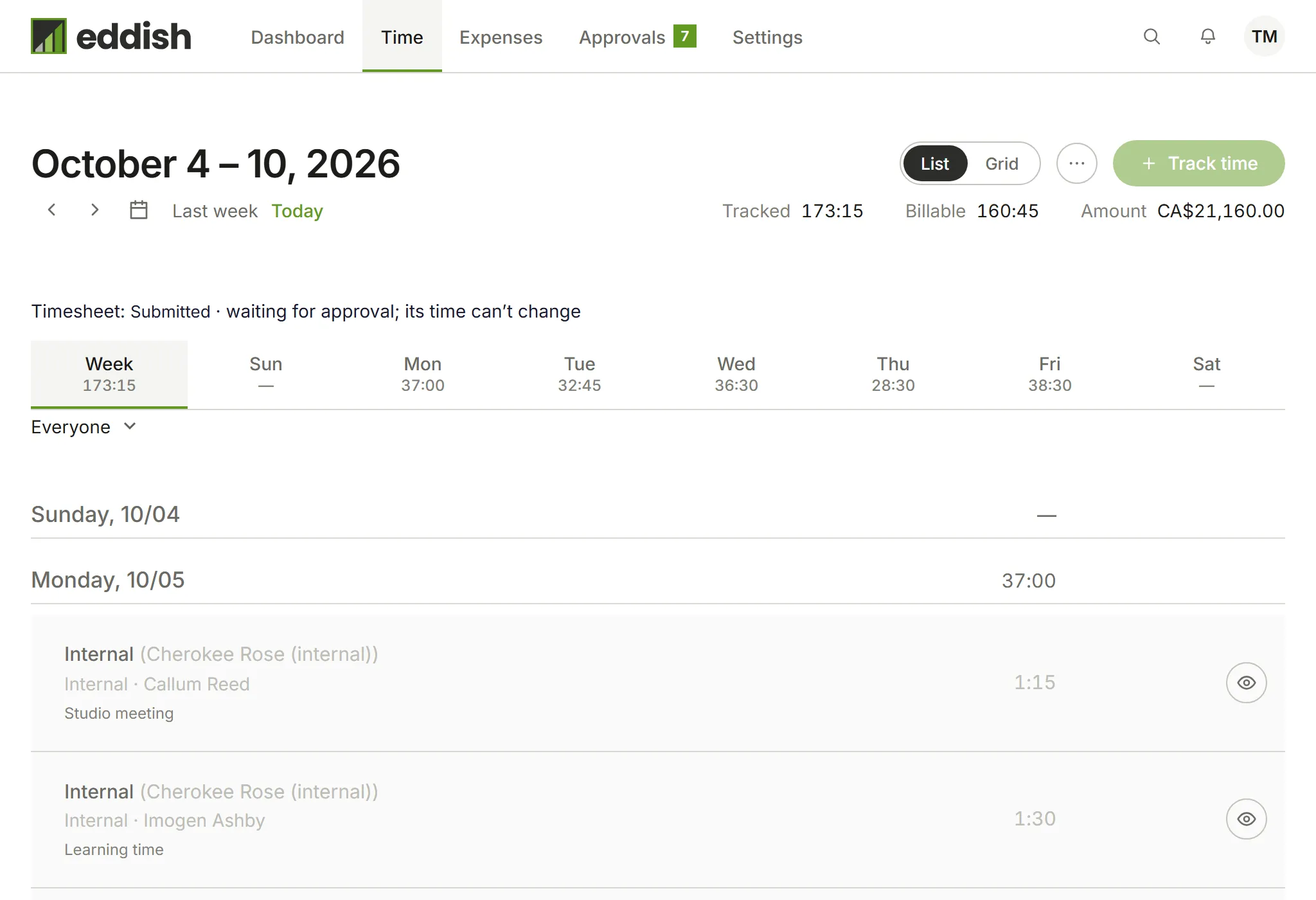The height and width of the screenshot is (900, 1316).
Task: Go to the next week arrow
Action: tap(94, 210)
